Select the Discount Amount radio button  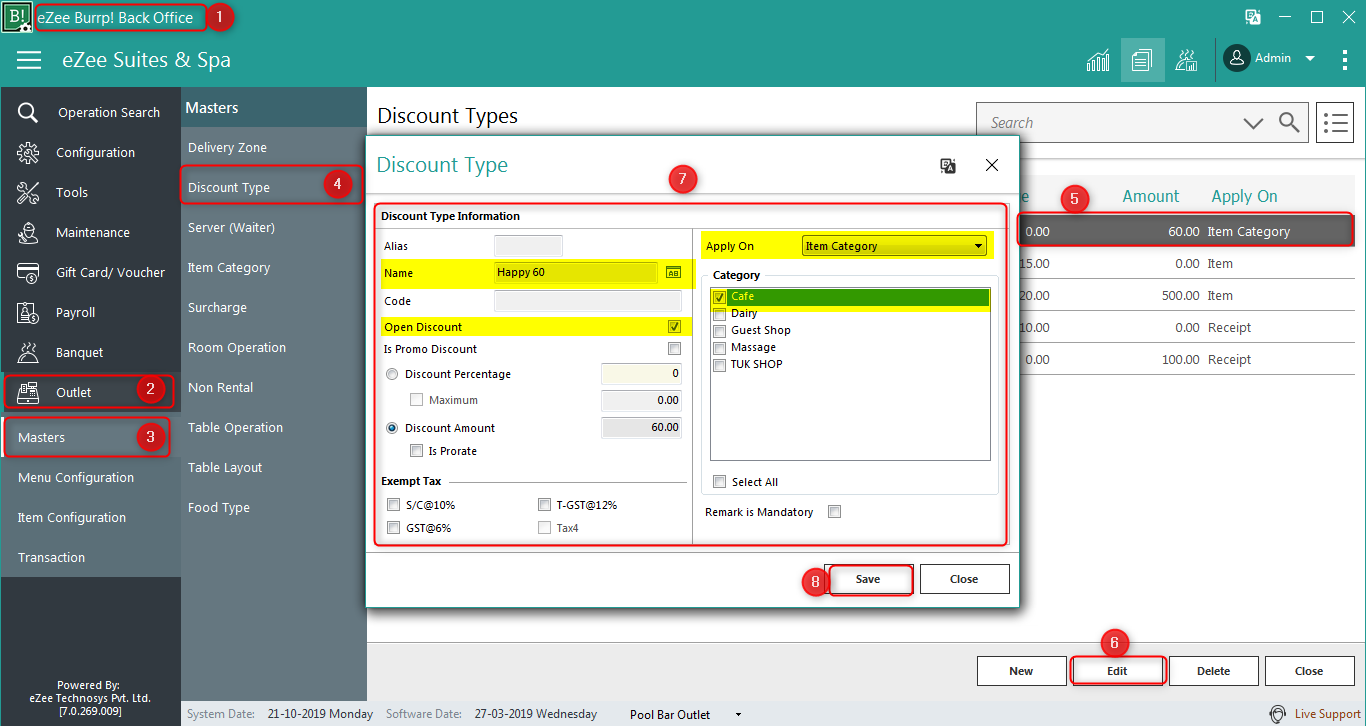[392, 428]
